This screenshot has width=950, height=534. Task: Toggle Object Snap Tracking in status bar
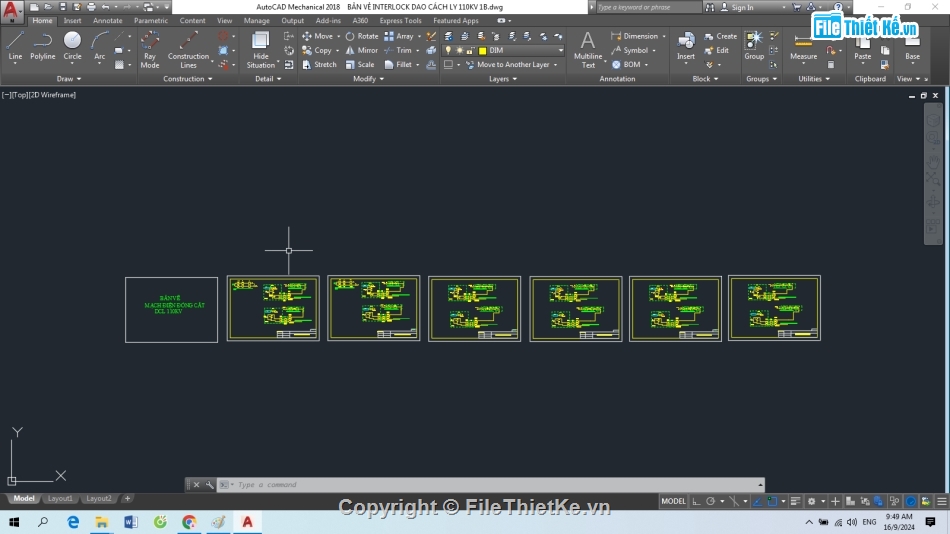coord(757,501)
